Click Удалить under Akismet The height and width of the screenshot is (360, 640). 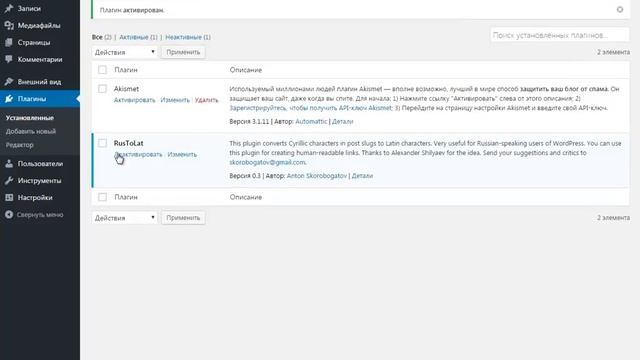207,100
